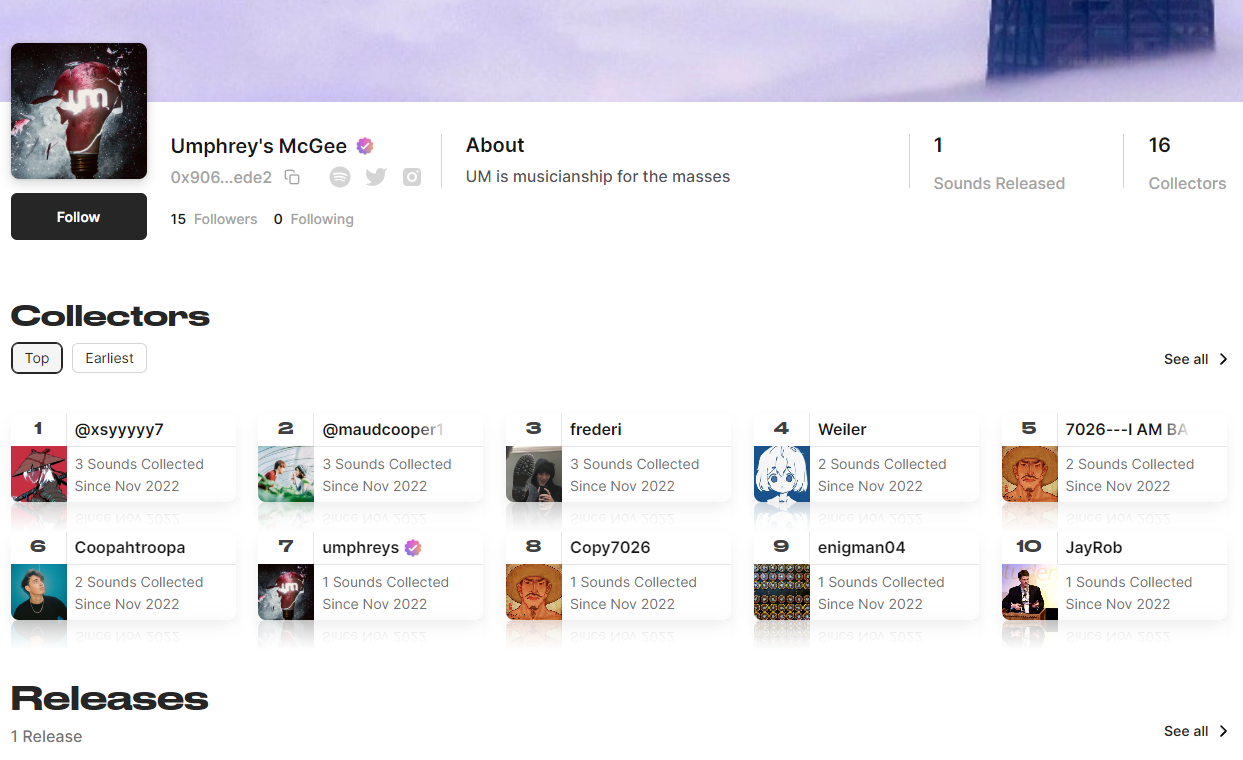Click @xsyyyyy7 avatar thumbnail
This screenshot has width=1243, height=760.
[39, 474]
